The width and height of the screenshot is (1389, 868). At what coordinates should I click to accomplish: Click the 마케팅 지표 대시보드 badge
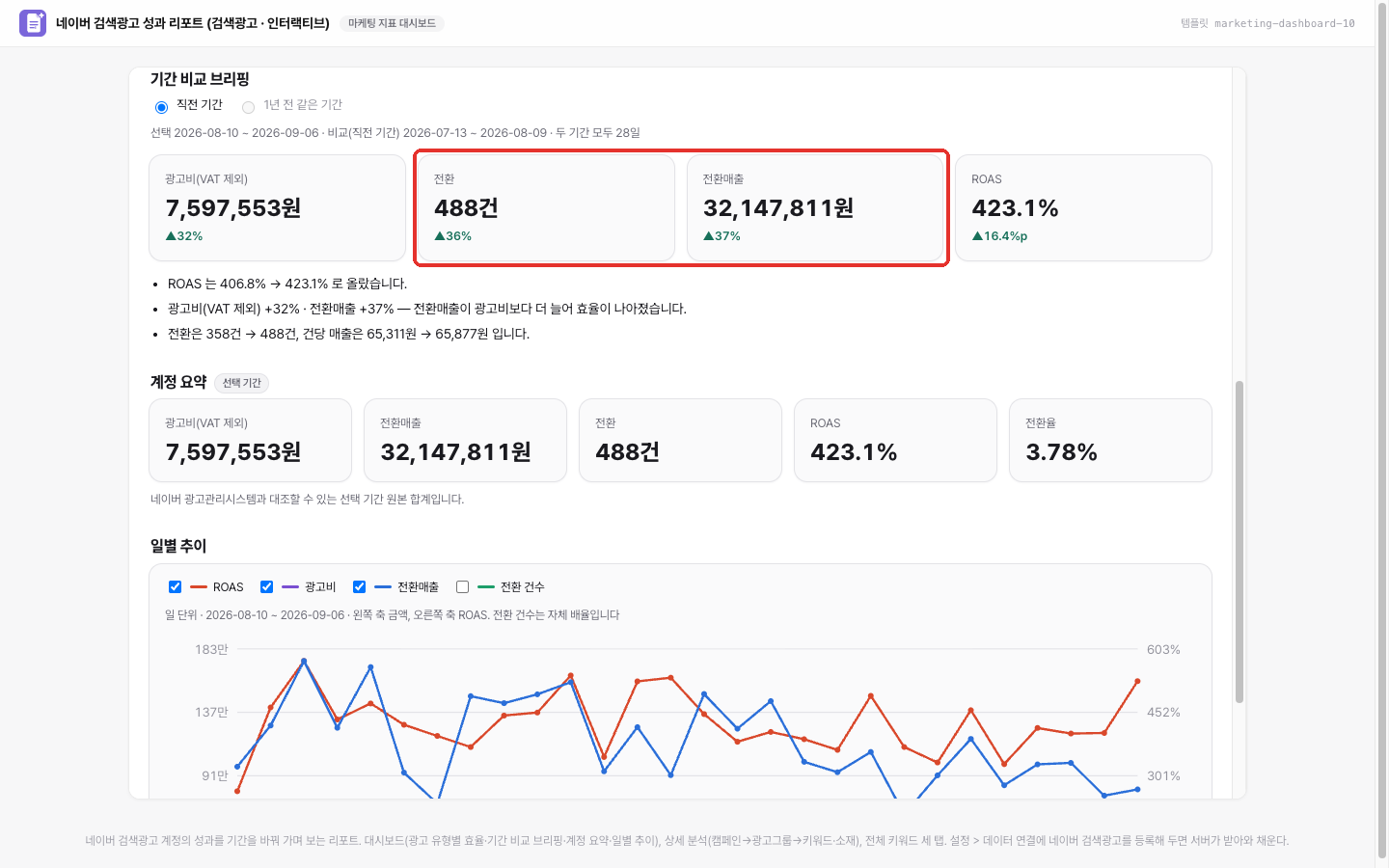392,23
